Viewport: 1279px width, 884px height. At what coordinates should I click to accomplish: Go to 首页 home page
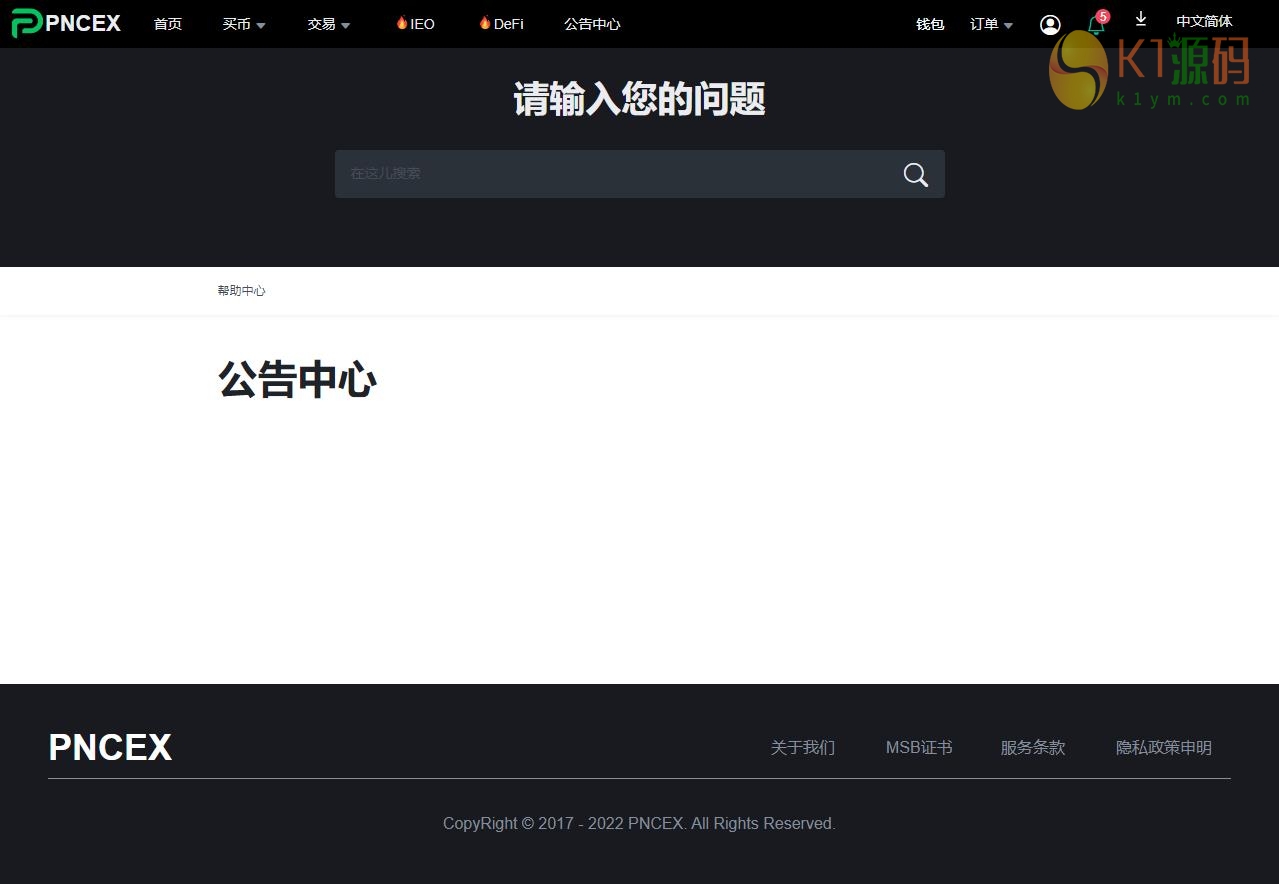[168, 24]
